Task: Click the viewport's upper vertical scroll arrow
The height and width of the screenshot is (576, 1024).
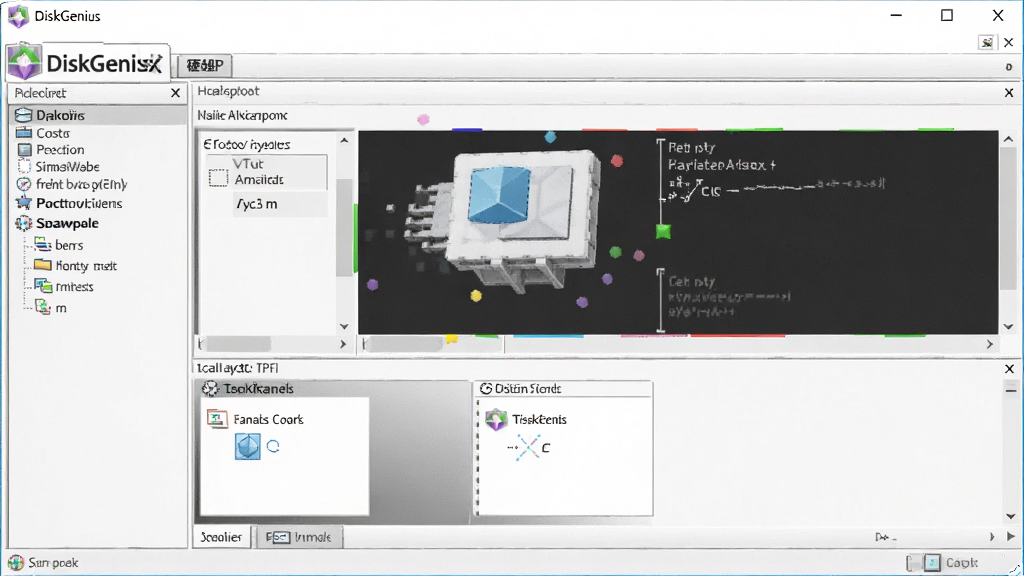Action: pyautogui.click(x=1008, y=139)
